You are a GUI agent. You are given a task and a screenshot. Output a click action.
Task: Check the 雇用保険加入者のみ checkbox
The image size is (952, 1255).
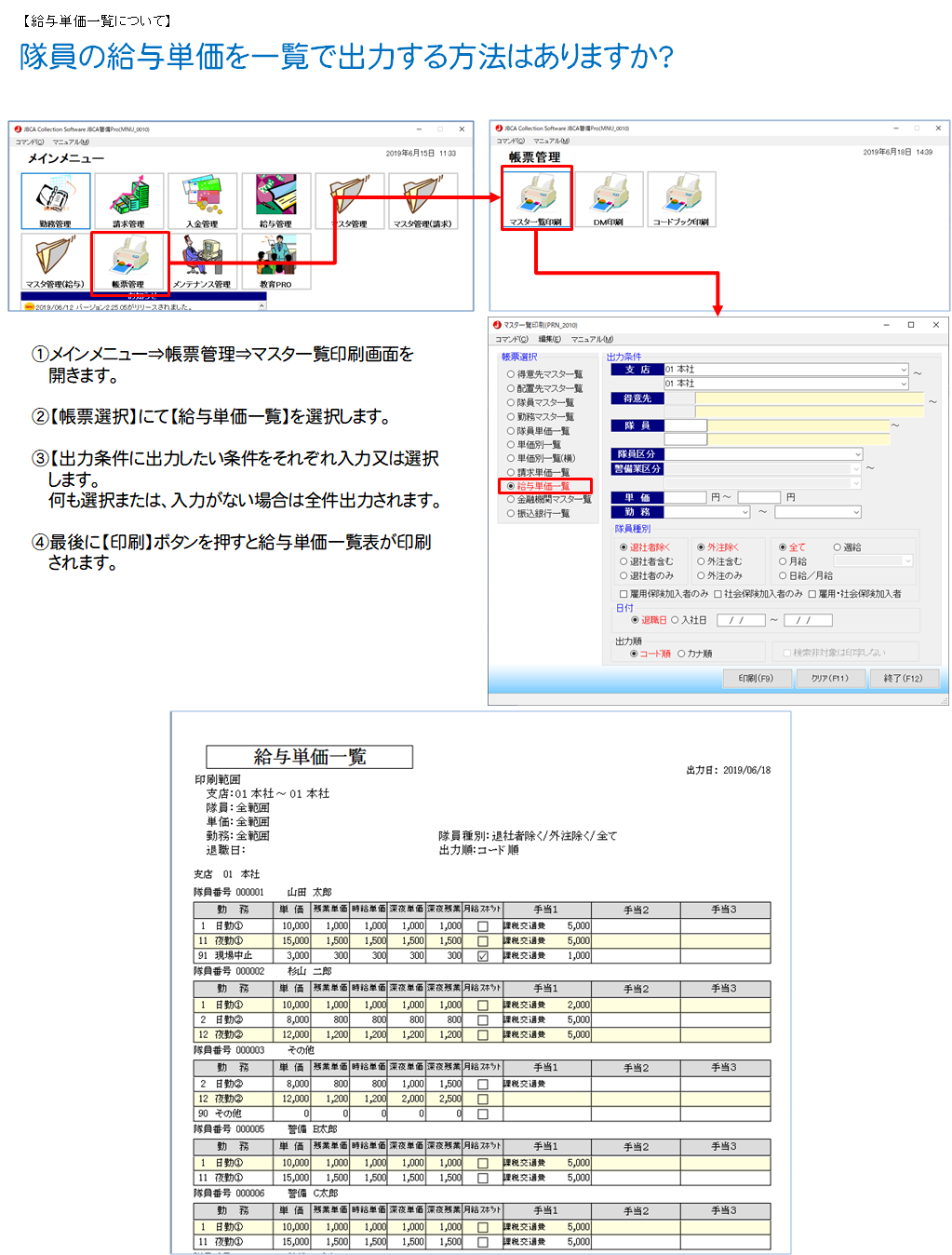[623, 594]
